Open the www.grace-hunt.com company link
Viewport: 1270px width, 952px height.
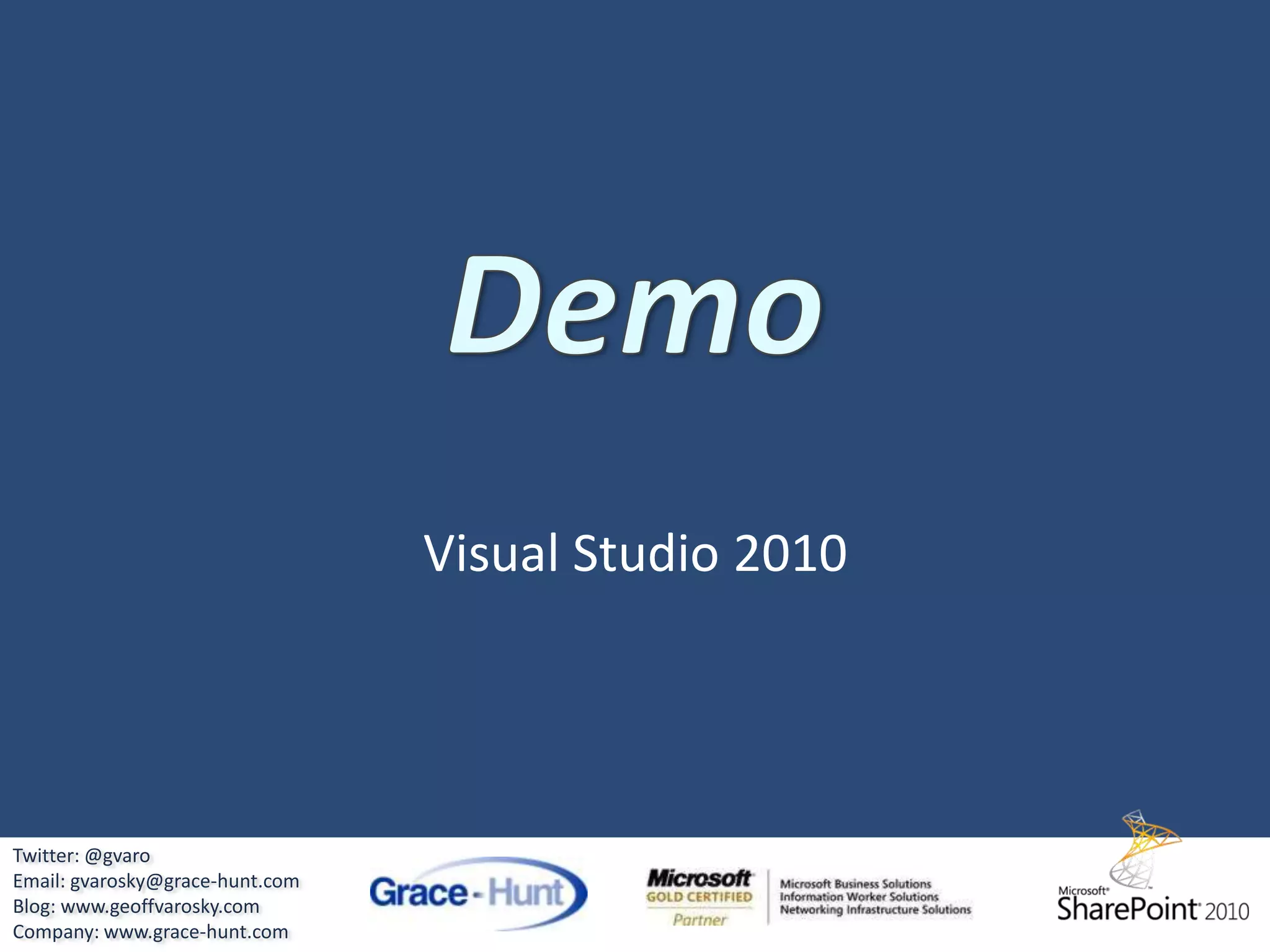tap(196, 932)
